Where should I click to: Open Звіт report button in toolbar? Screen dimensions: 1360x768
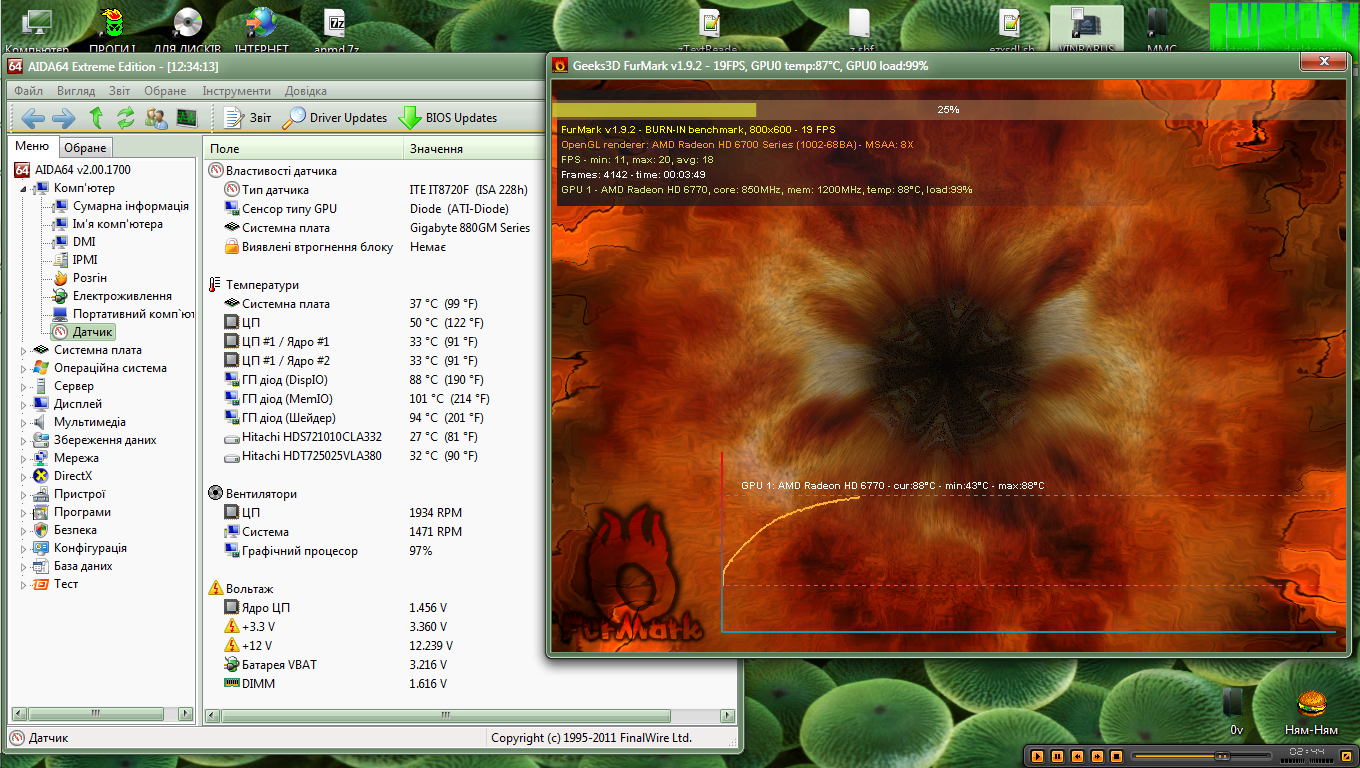248,118
